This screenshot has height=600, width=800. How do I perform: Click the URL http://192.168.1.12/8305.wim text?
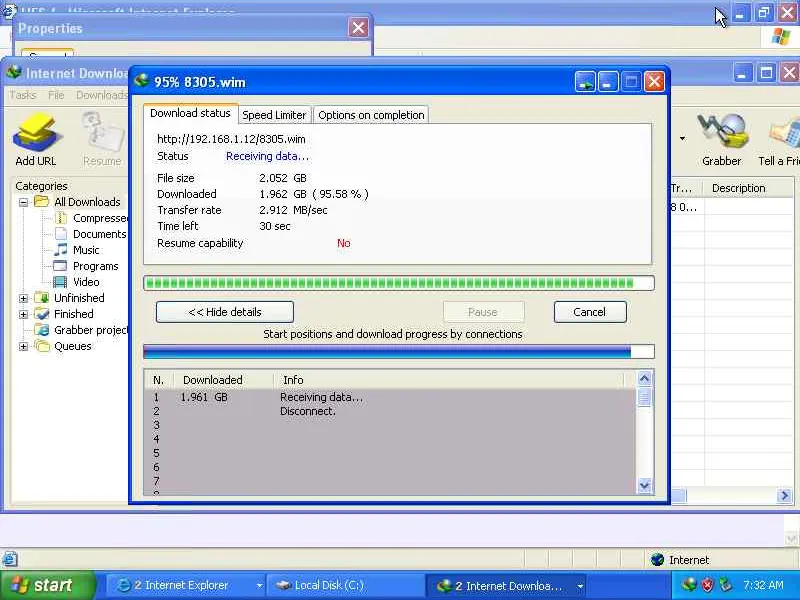[231, 139]
